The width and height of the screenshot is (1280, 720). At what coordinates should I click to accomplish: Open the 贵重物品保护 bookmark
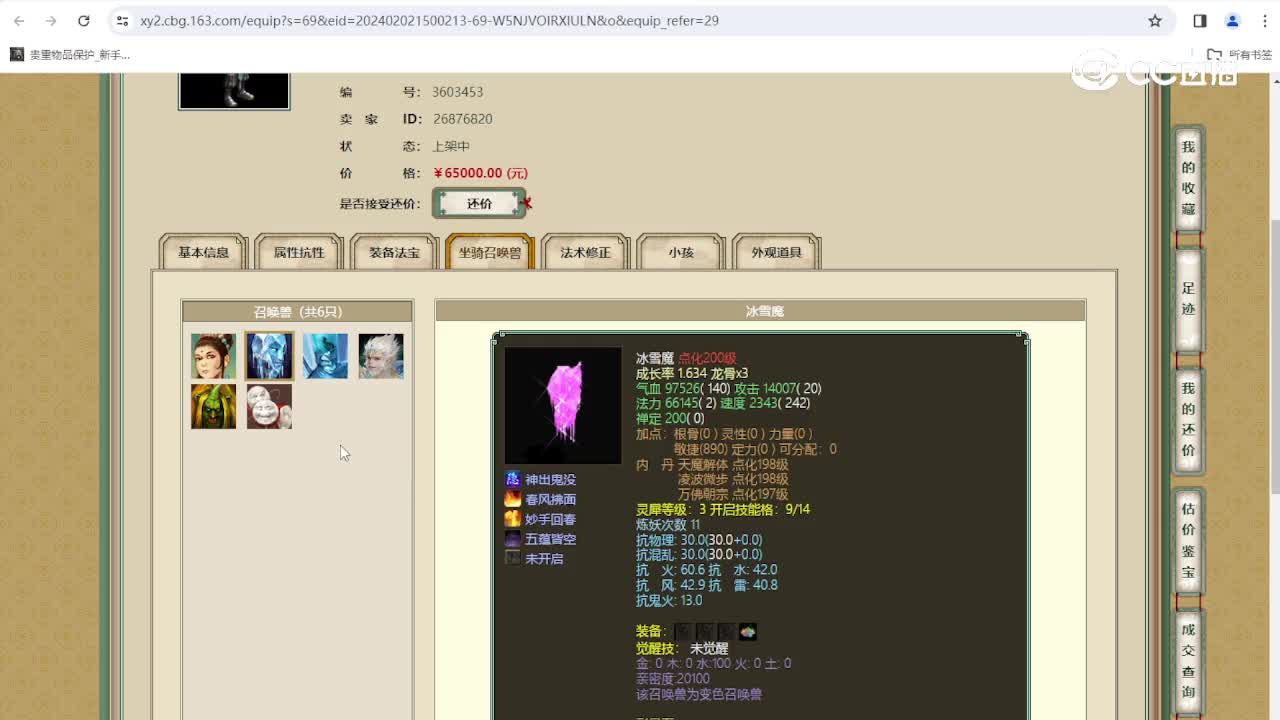coord(70,55)
